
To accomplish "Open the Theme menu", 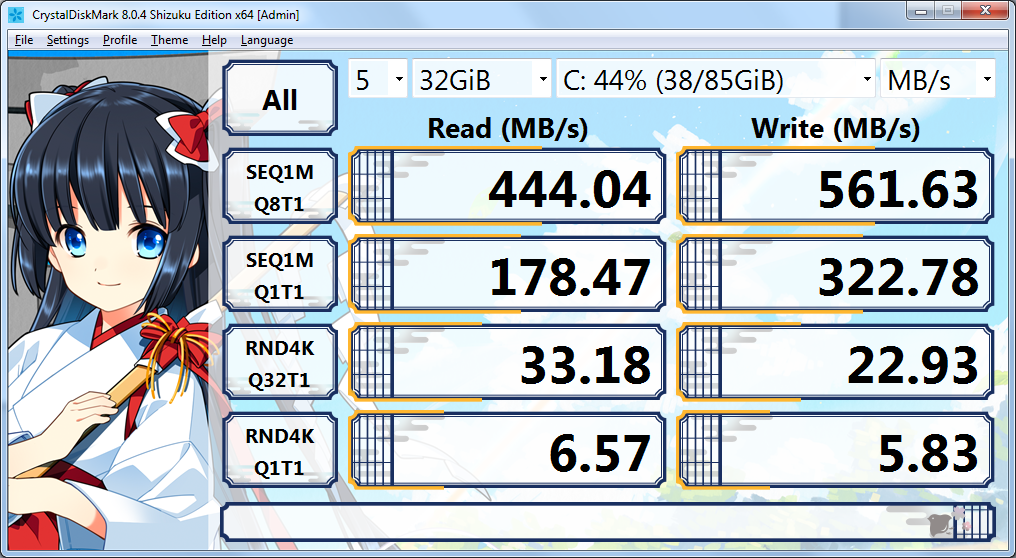I will pyautogui.click(x=170, y=40).
